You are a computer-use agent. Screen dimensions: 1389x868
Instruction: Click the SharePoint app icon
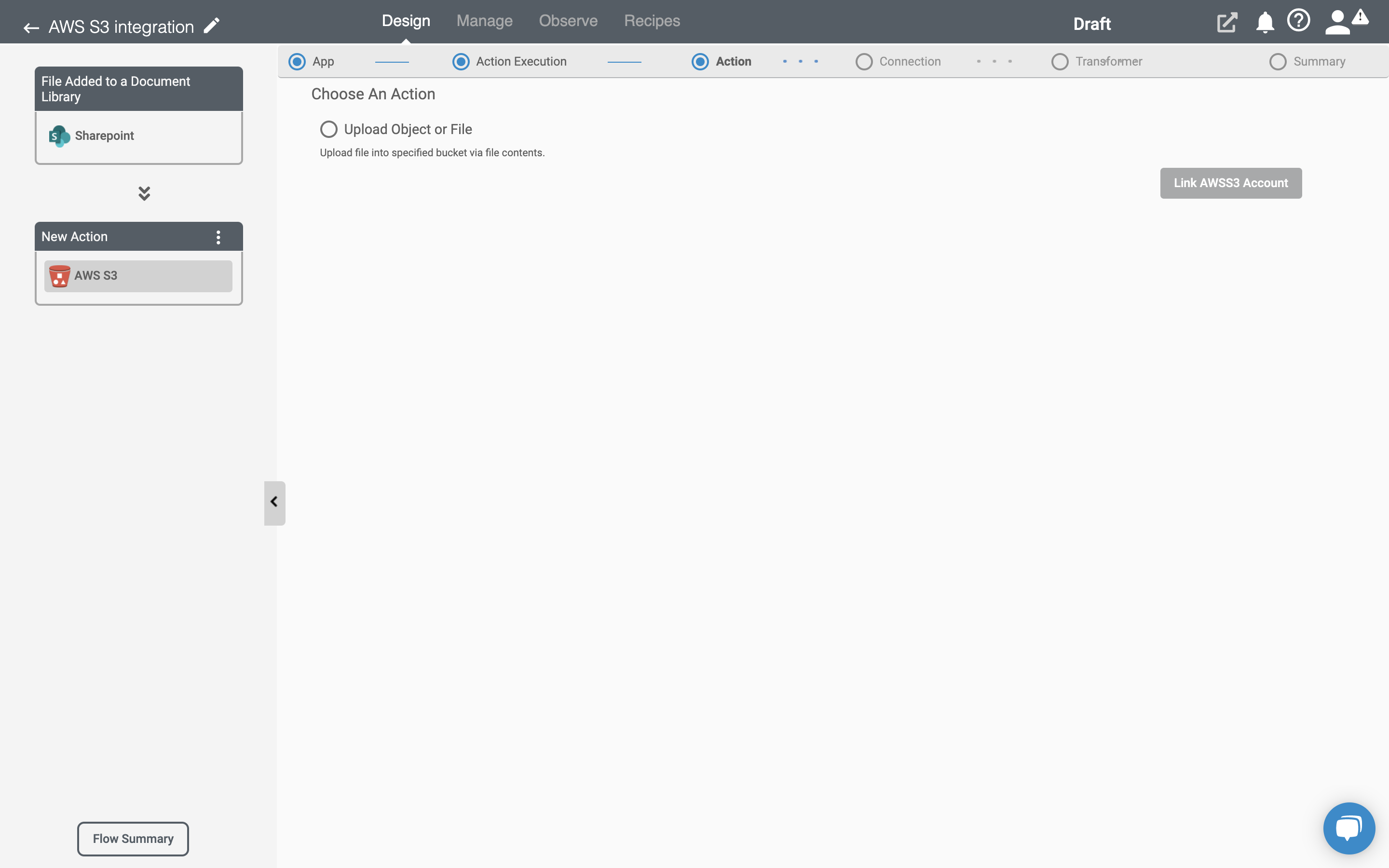[59, 135]
